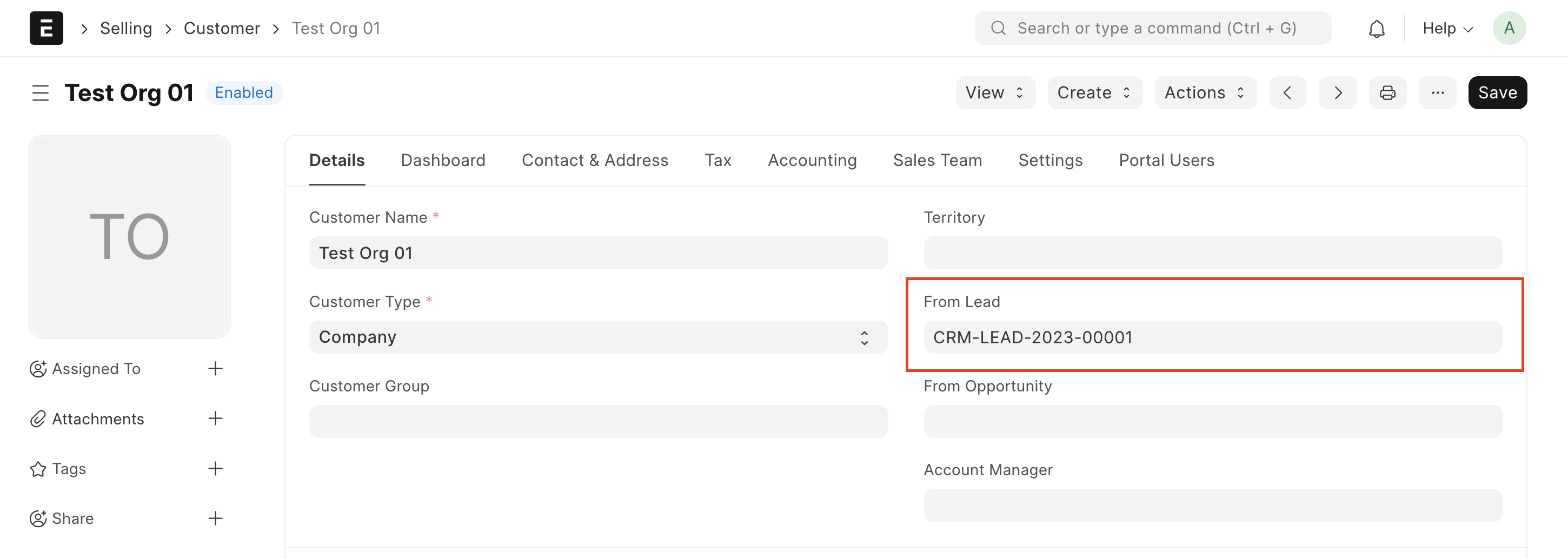Add a tag using the star row plus icon
This screenshot has height=559, width=1568.
[215, 468]
